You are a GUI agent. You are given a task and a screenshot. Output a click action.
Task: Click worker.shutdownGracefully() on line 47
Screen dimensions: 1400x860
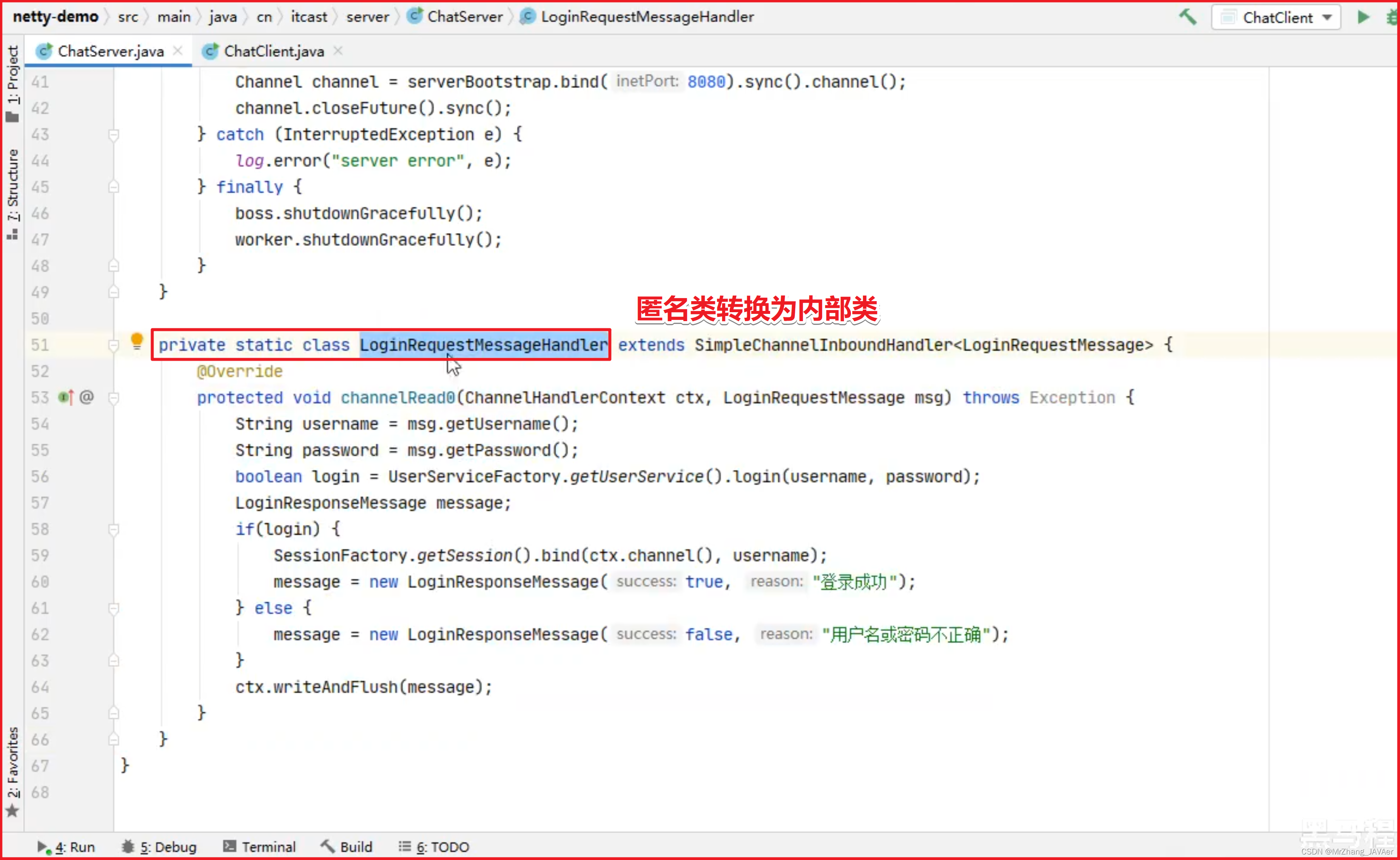tap(364, 240)
